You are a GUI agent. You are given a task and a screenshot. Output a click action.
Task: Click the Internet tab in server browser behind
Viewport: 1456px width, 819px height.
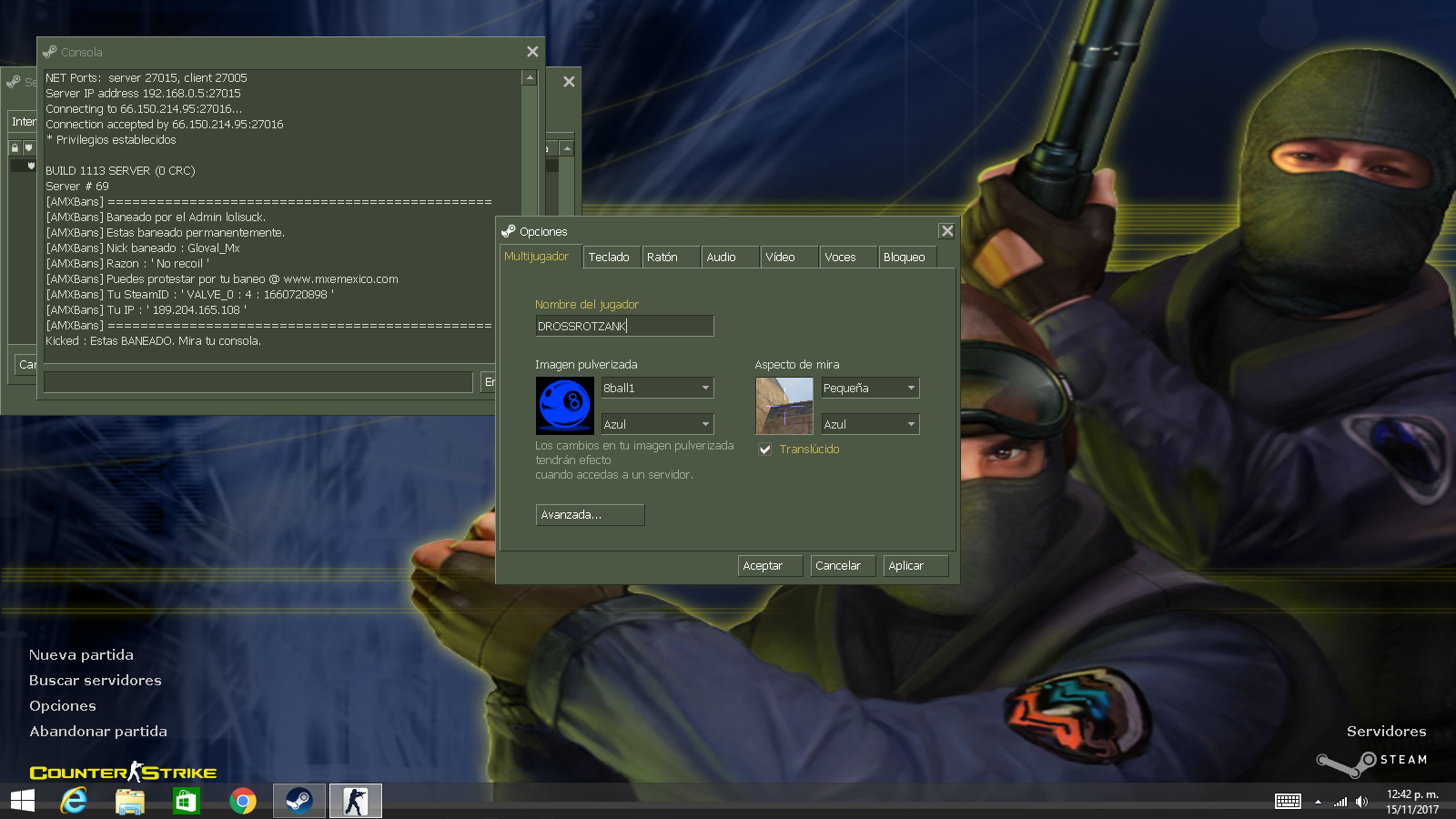click(x=23, y=122)
